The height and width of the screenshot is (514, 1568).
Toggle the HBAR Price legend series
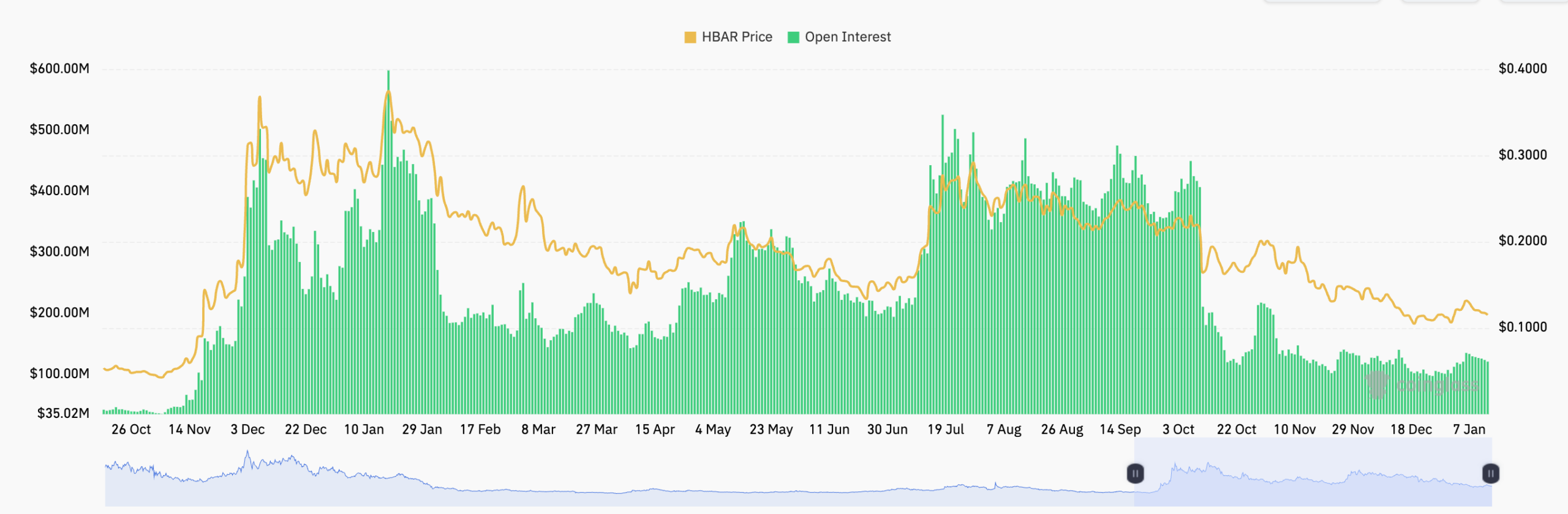(x=728, y=37)
